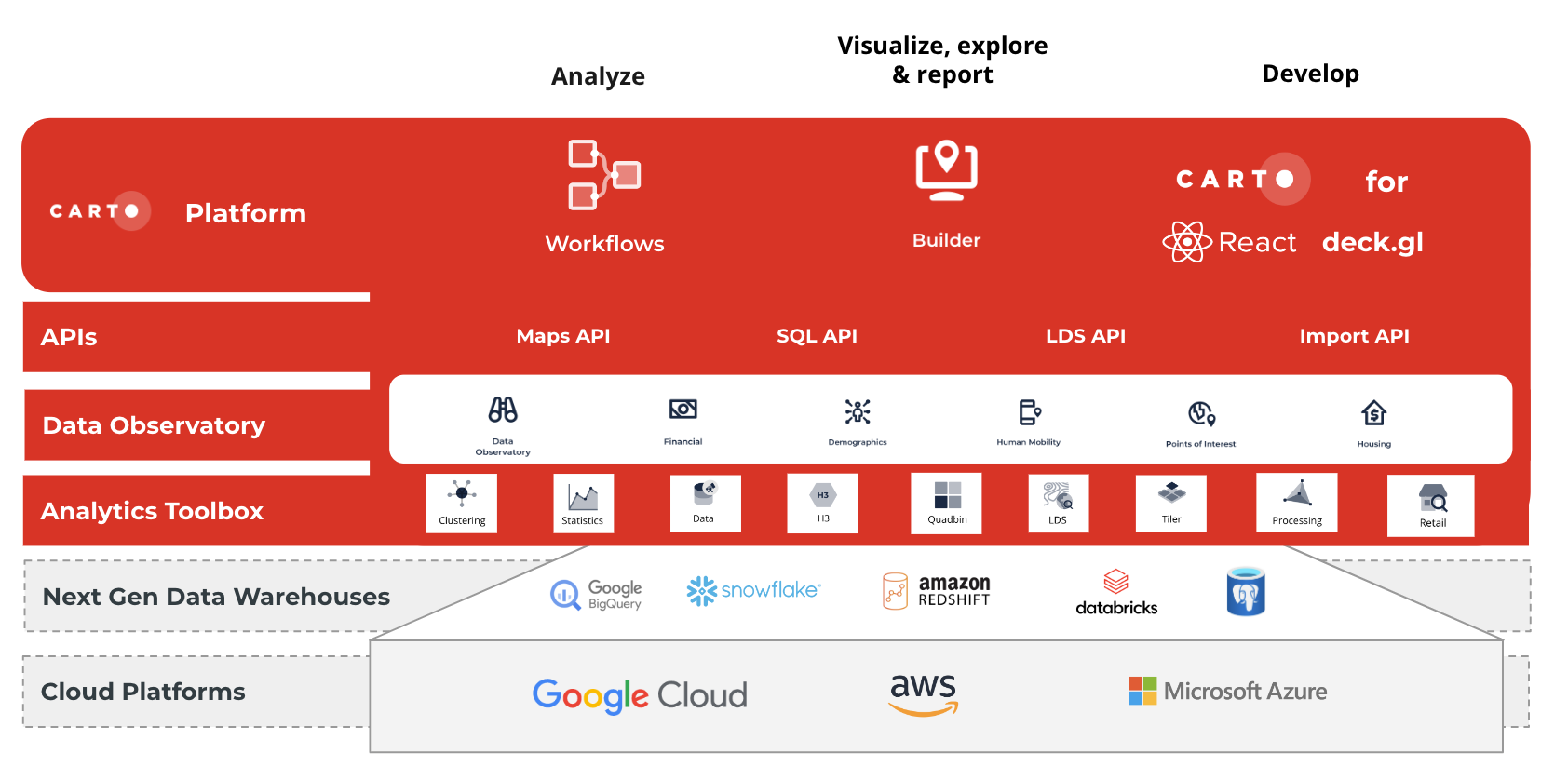Select the Demographics icon
1568x767 pixels.
coord(858,411)
